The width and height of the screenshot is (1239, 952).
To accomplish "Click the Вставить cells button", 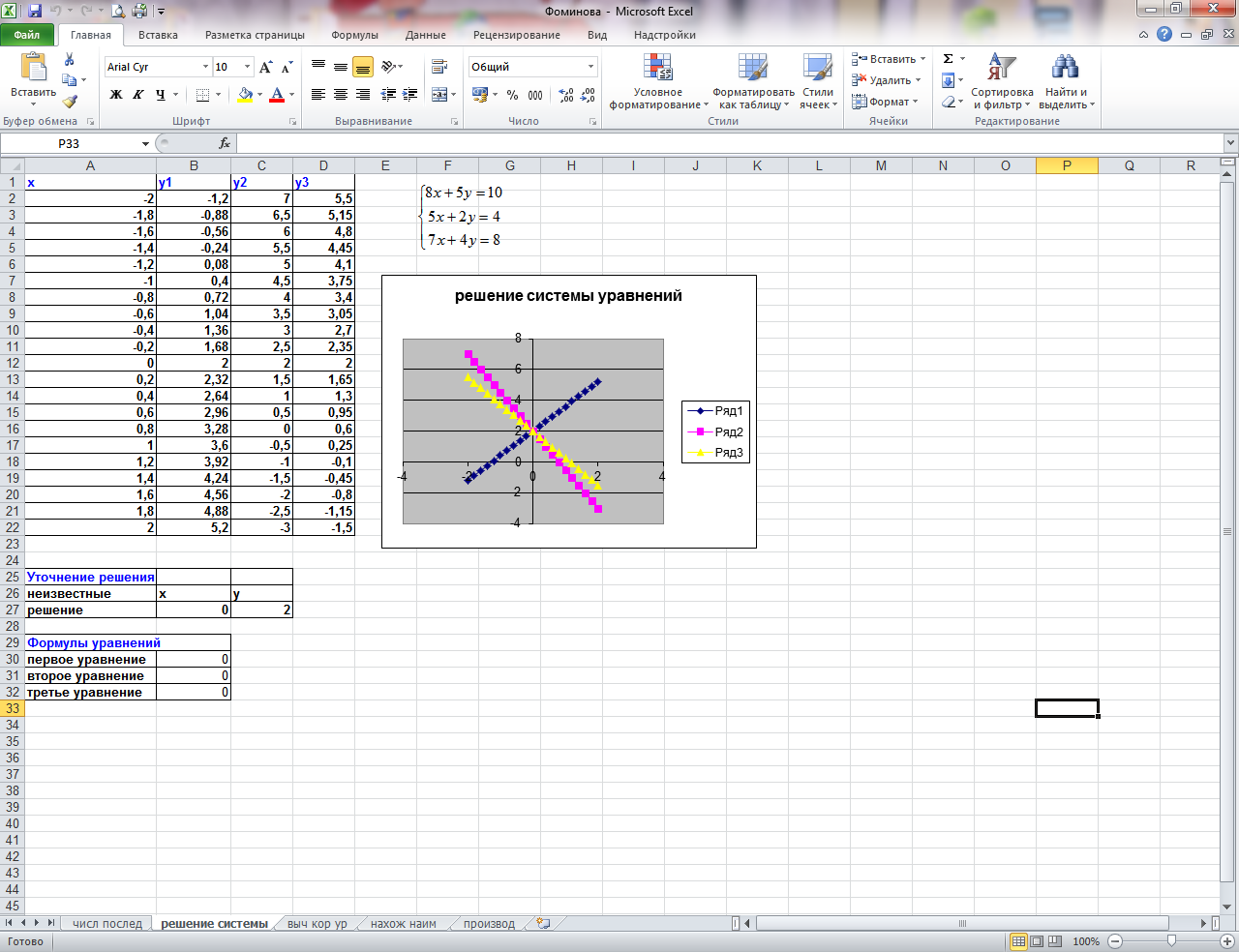I will click(x=889, y=59).
